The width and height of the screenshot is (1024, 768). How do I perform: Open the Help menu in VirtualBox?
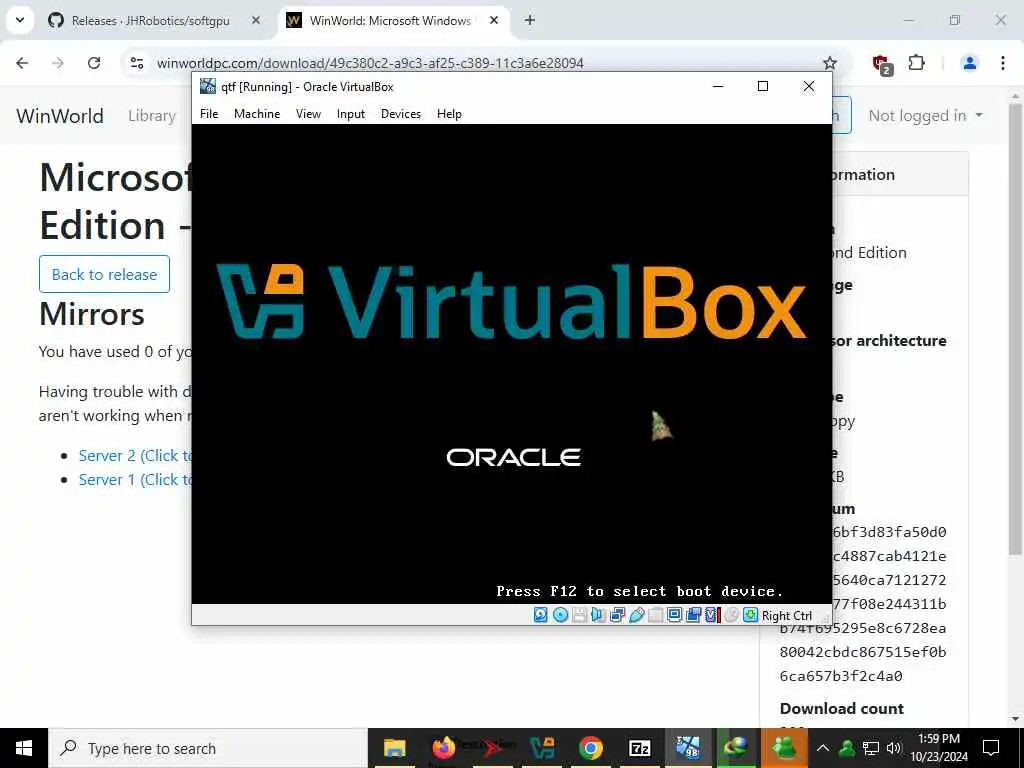(x=449, y=114)
